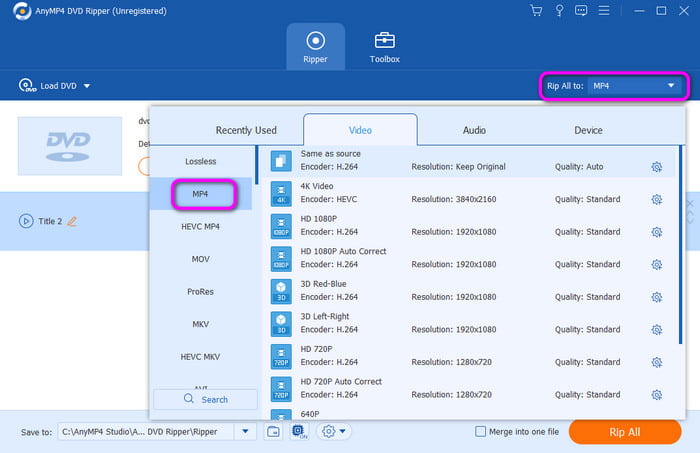This screenshot has height=453, width=700.
Task: Click the register key icon
Action: (559, 10)
